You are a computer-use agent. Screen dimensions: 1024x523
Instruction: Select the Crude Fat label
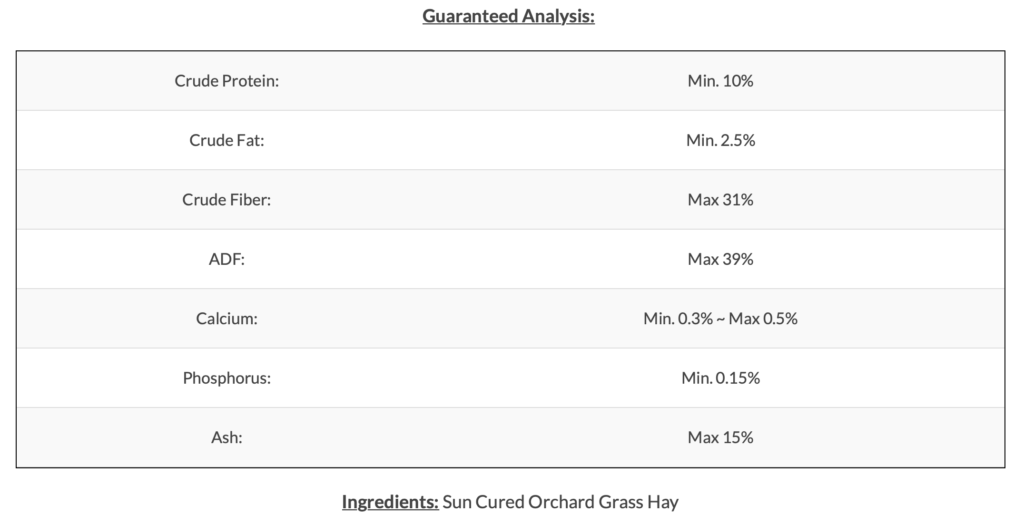tap(227, 140)
